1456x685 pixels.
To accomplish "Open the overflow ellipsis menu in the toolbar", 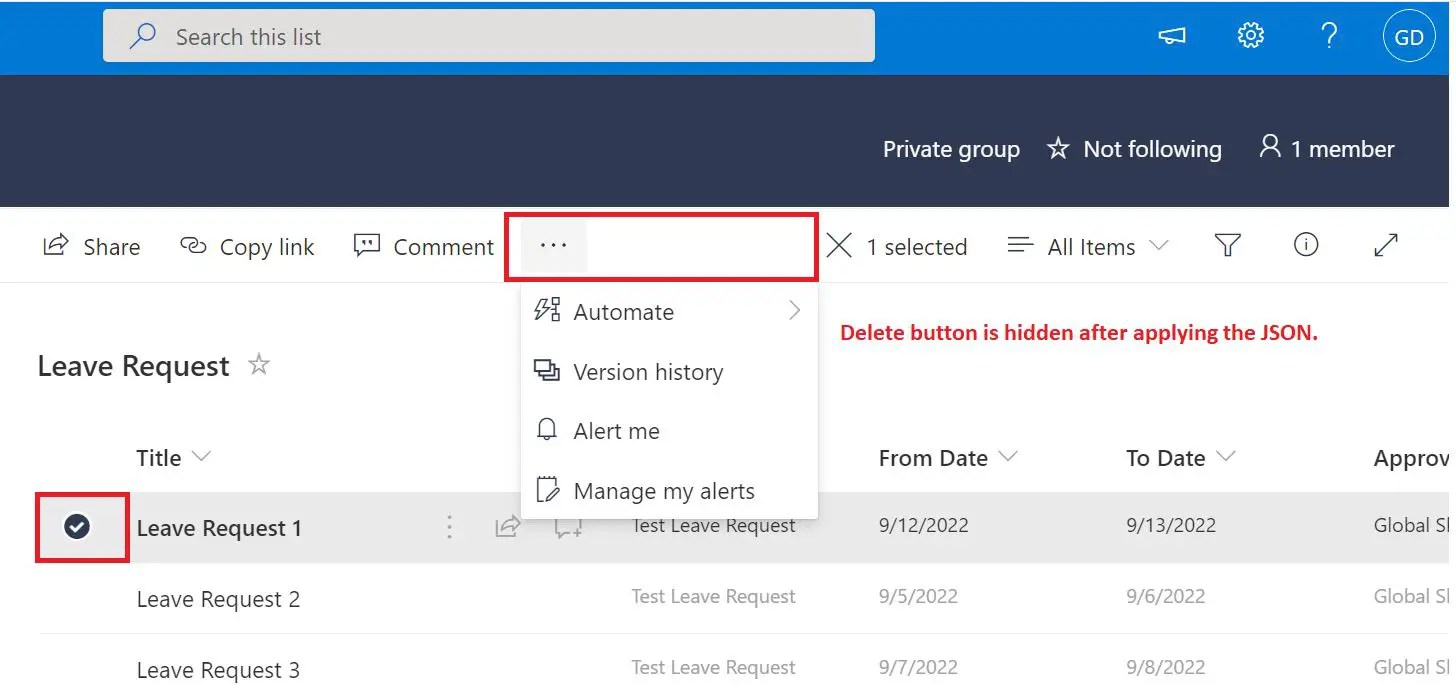I will pyautogui.click(x=553, y=245).
